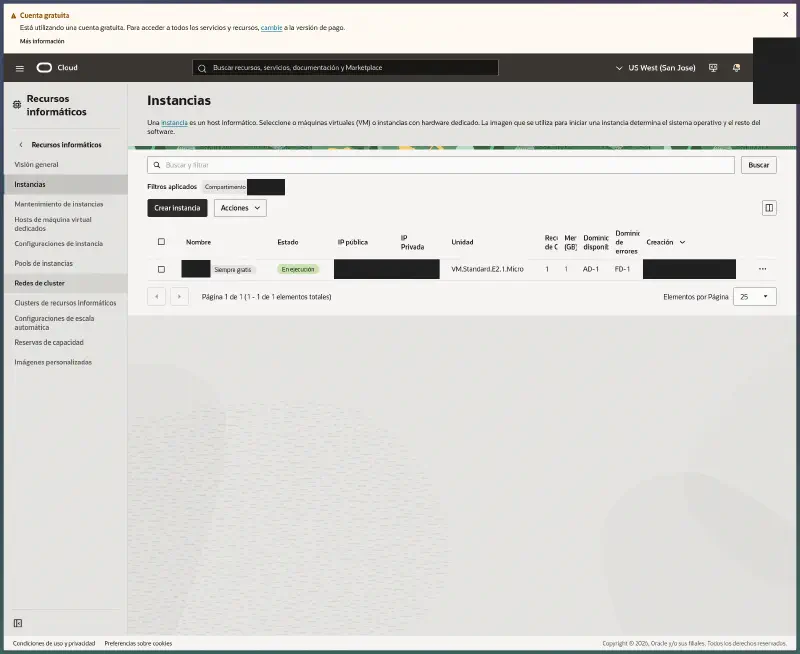Viewport: 800px width, 654px height.
Task: Toggle the select-all instances checkbox
Action: (161, 242)
